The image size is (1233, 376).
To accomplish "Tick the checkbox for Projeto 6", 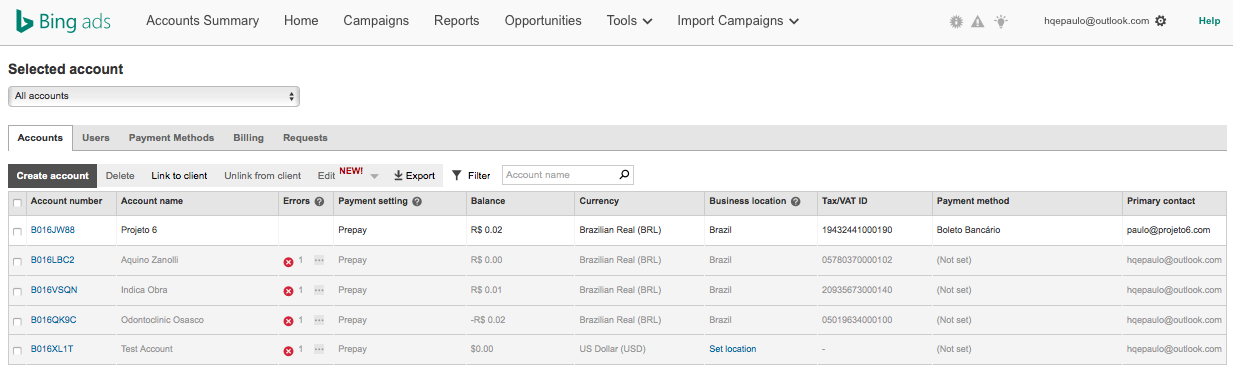I will click(16, 231).
